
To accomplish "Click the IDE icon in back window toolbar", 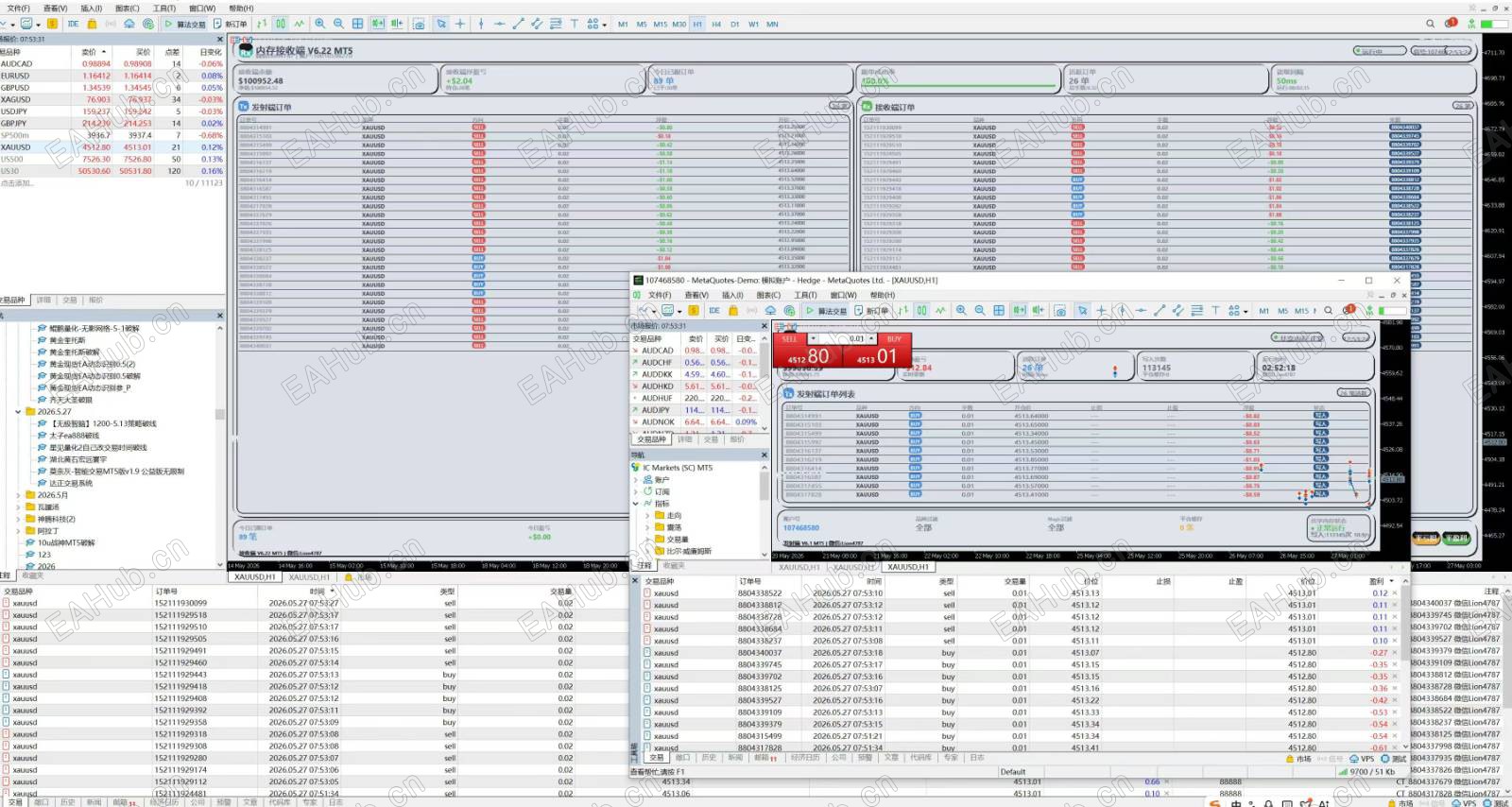I will pyautogui.click(x=73, y=24).
